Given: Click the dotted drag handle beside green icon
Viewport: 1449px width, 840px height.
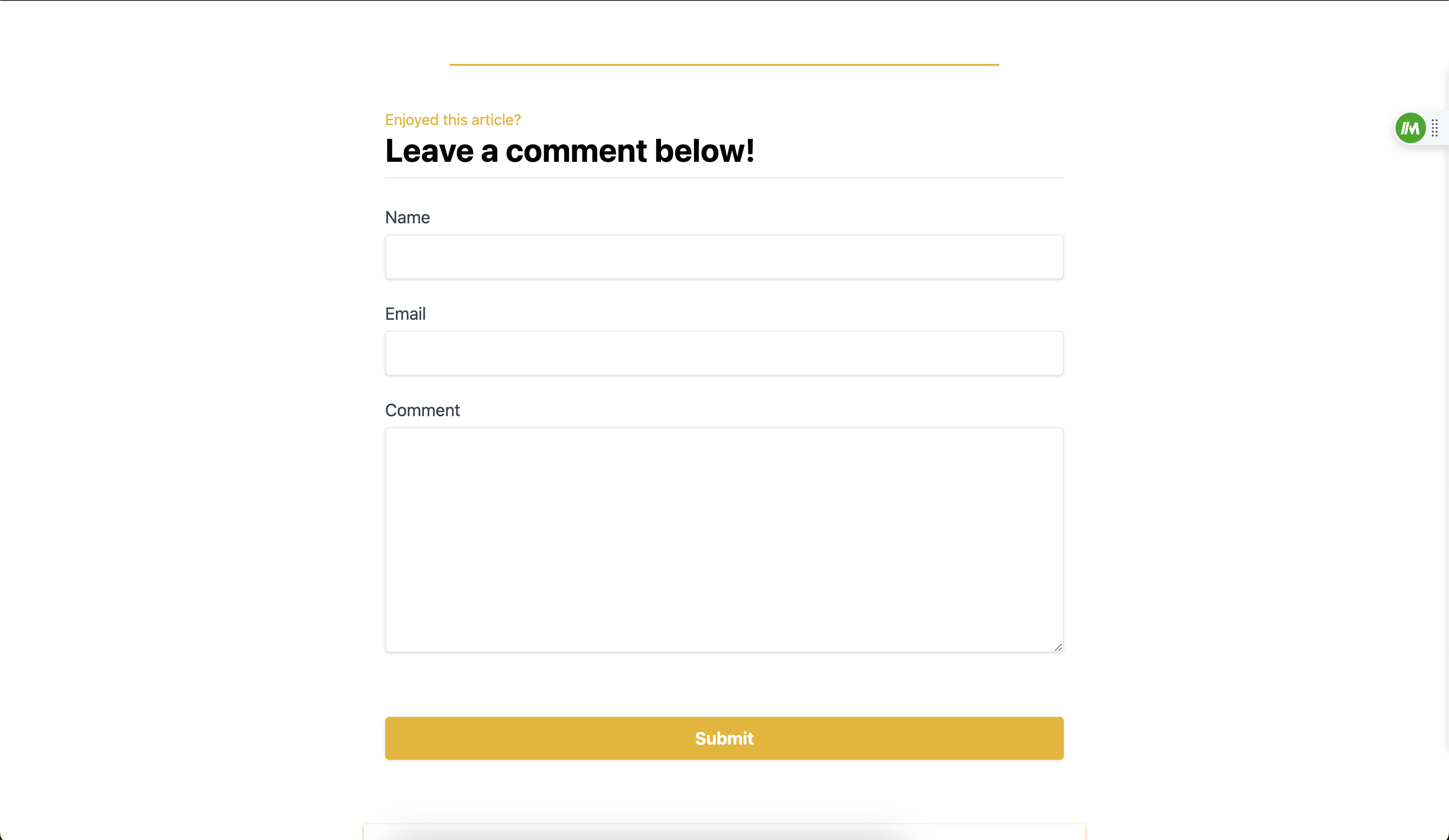Looking at the screenshot, I should (x=1435, y=127).
